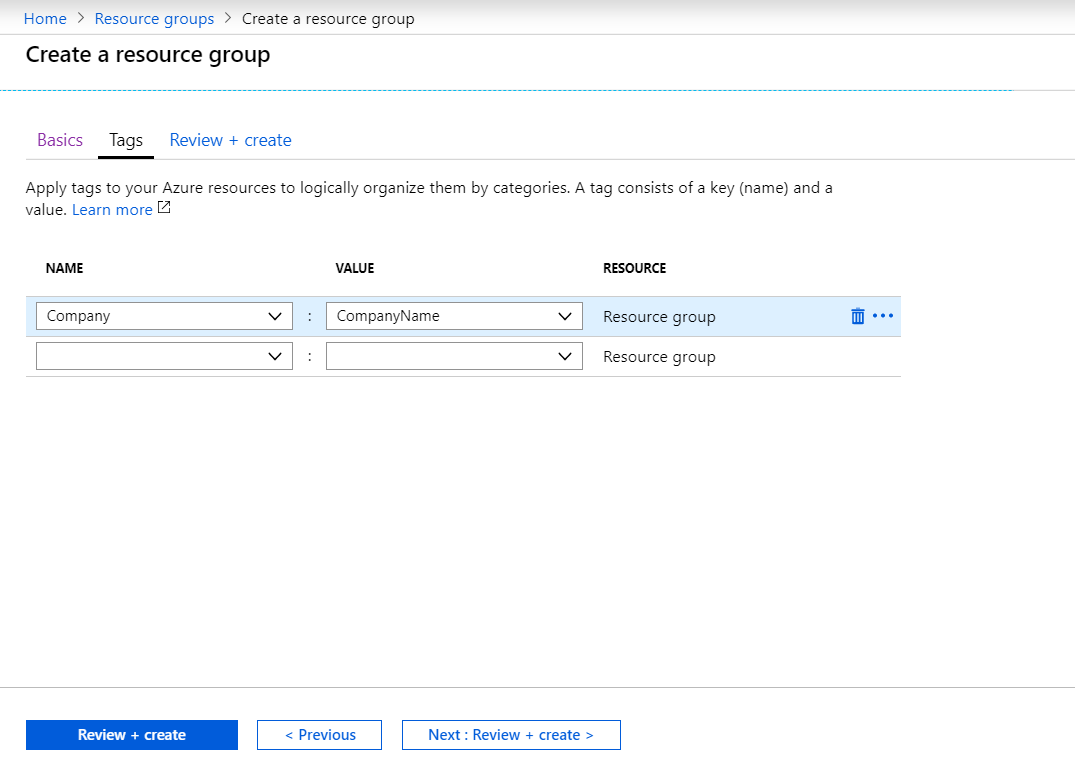The height and width of the screenshot is (776, 1075).
Task: Open the empty second-row value dropdown arrow
Action: pos(566,356)
